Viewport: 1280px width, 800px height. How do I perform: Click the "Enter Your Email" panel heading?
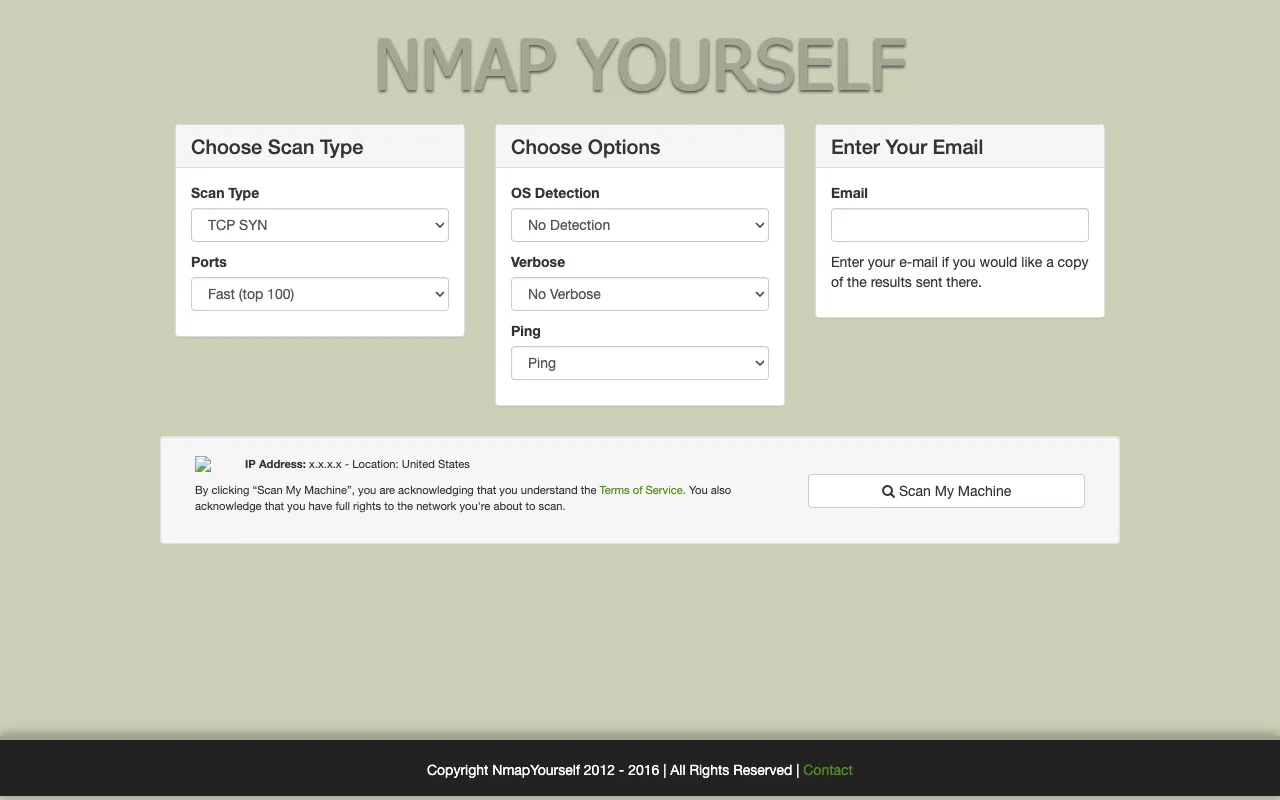(x=907, y=147)
